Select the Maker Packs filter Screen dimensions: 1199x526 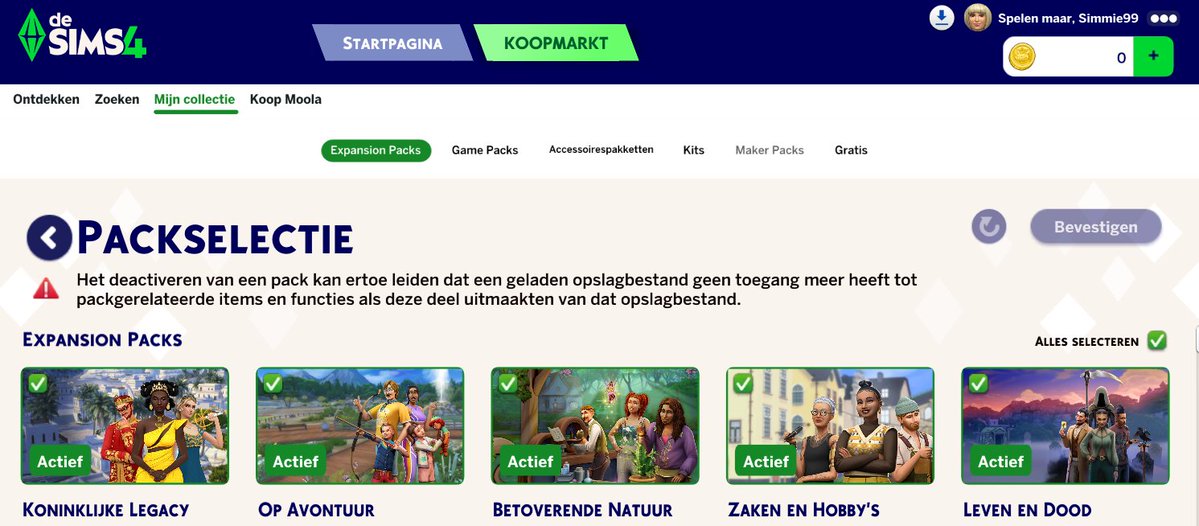point(769,151)
